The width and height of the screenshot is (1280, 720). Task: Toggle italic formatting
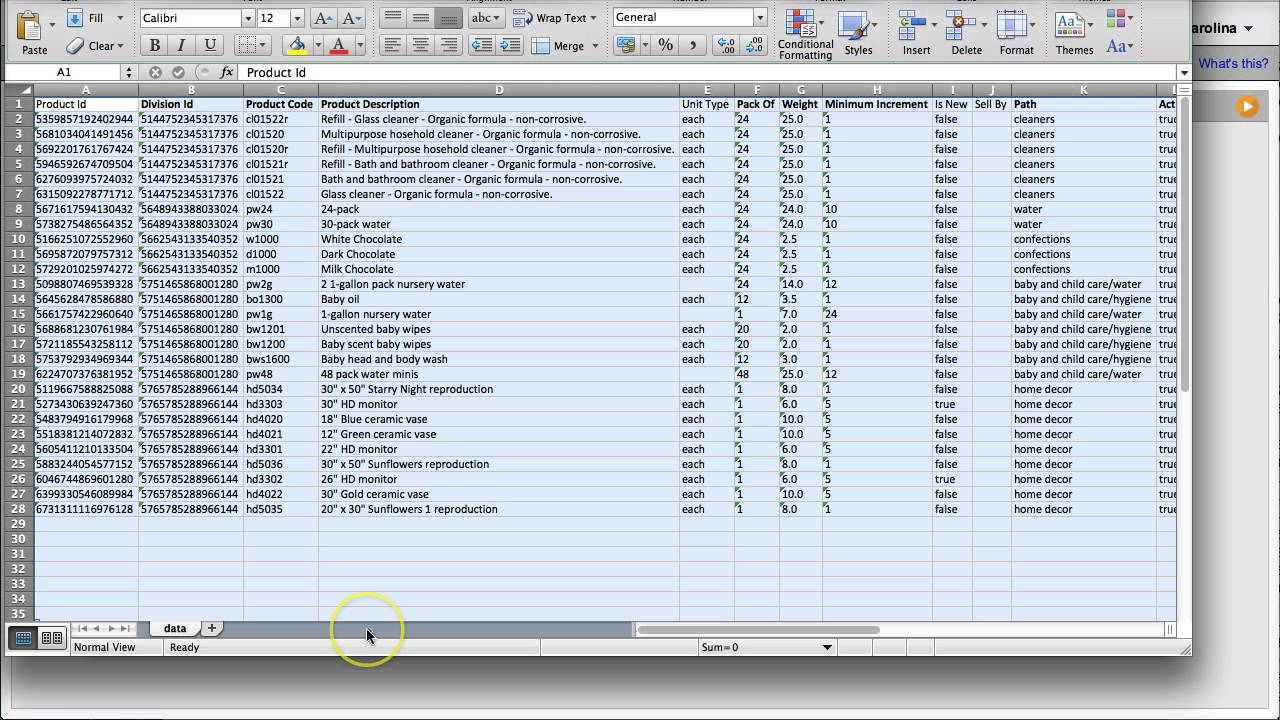(x=181, y=46)
